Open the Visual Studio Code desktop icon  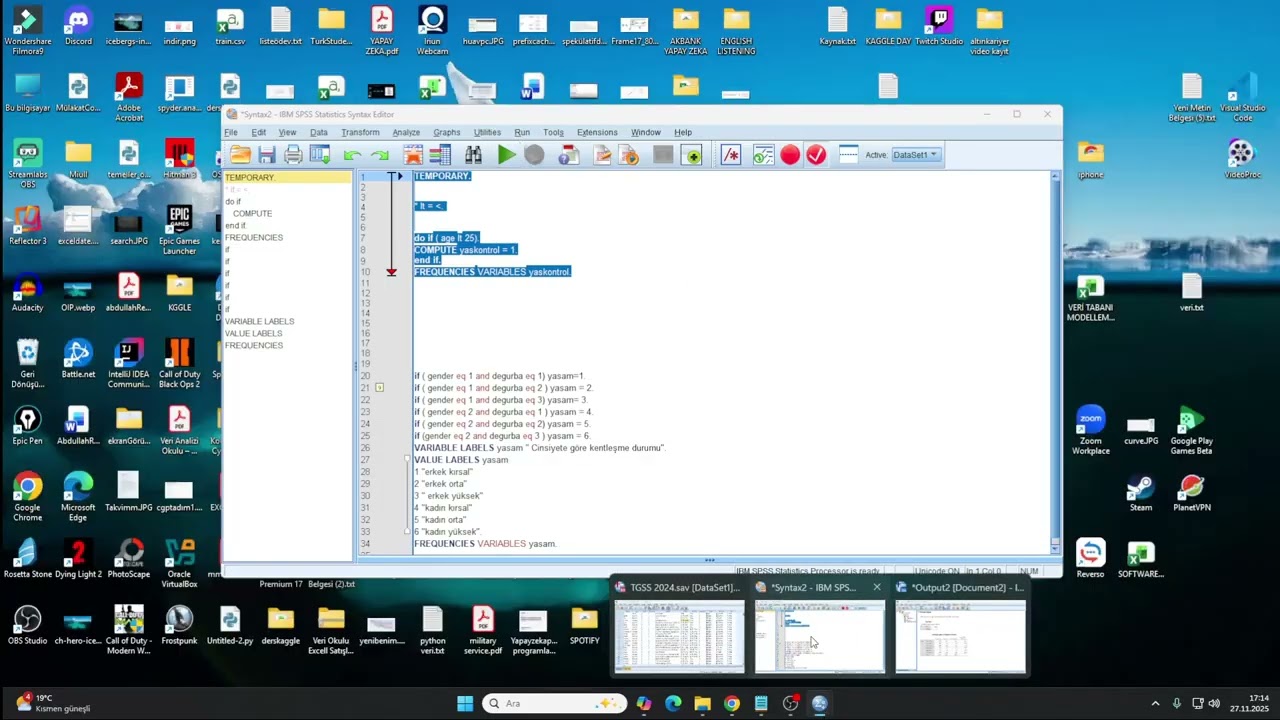[1242, 98]
